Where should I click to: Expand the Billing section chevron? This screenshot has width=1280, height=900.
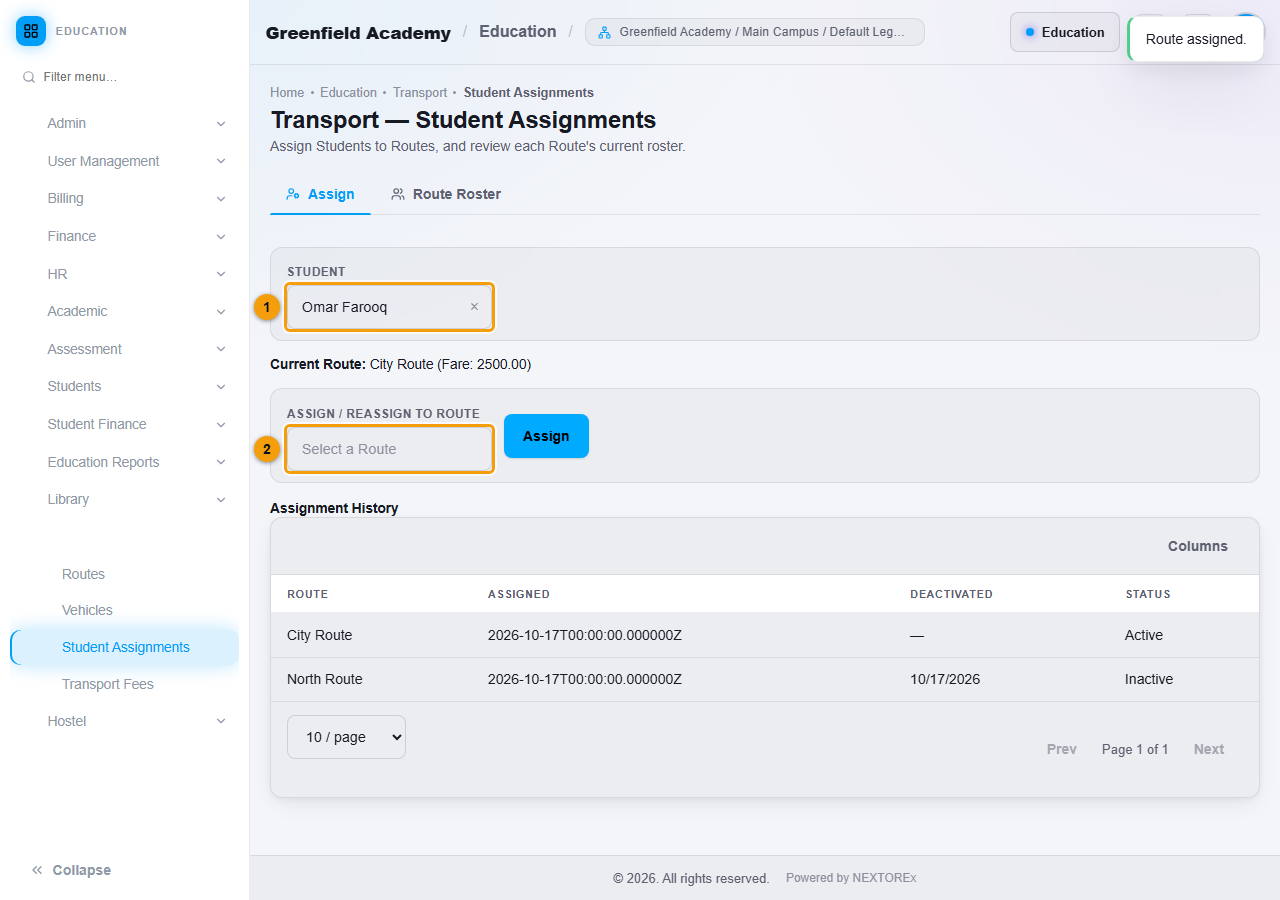tap(221, 199)
